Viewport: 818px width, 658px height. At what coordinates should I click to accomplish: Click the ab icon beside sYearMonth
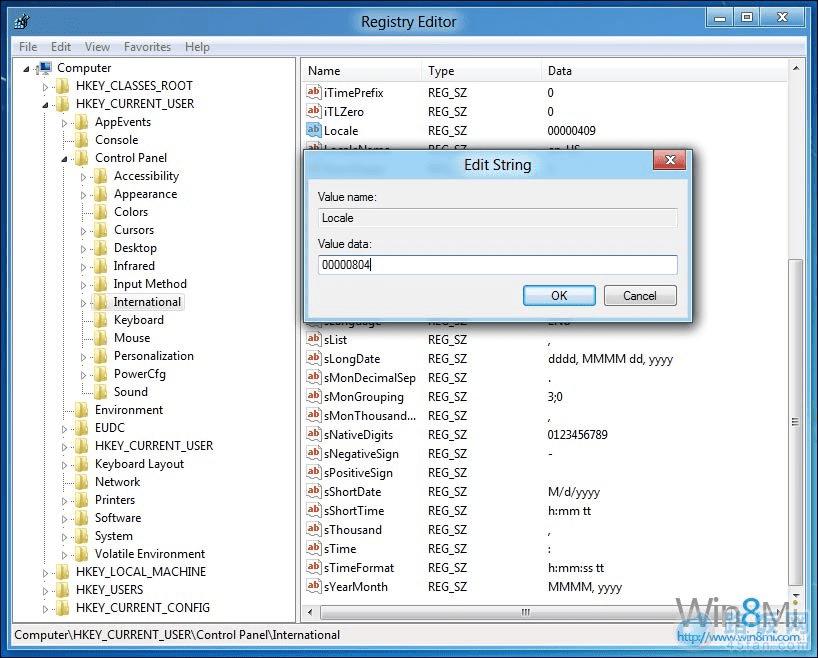(314, 587)
